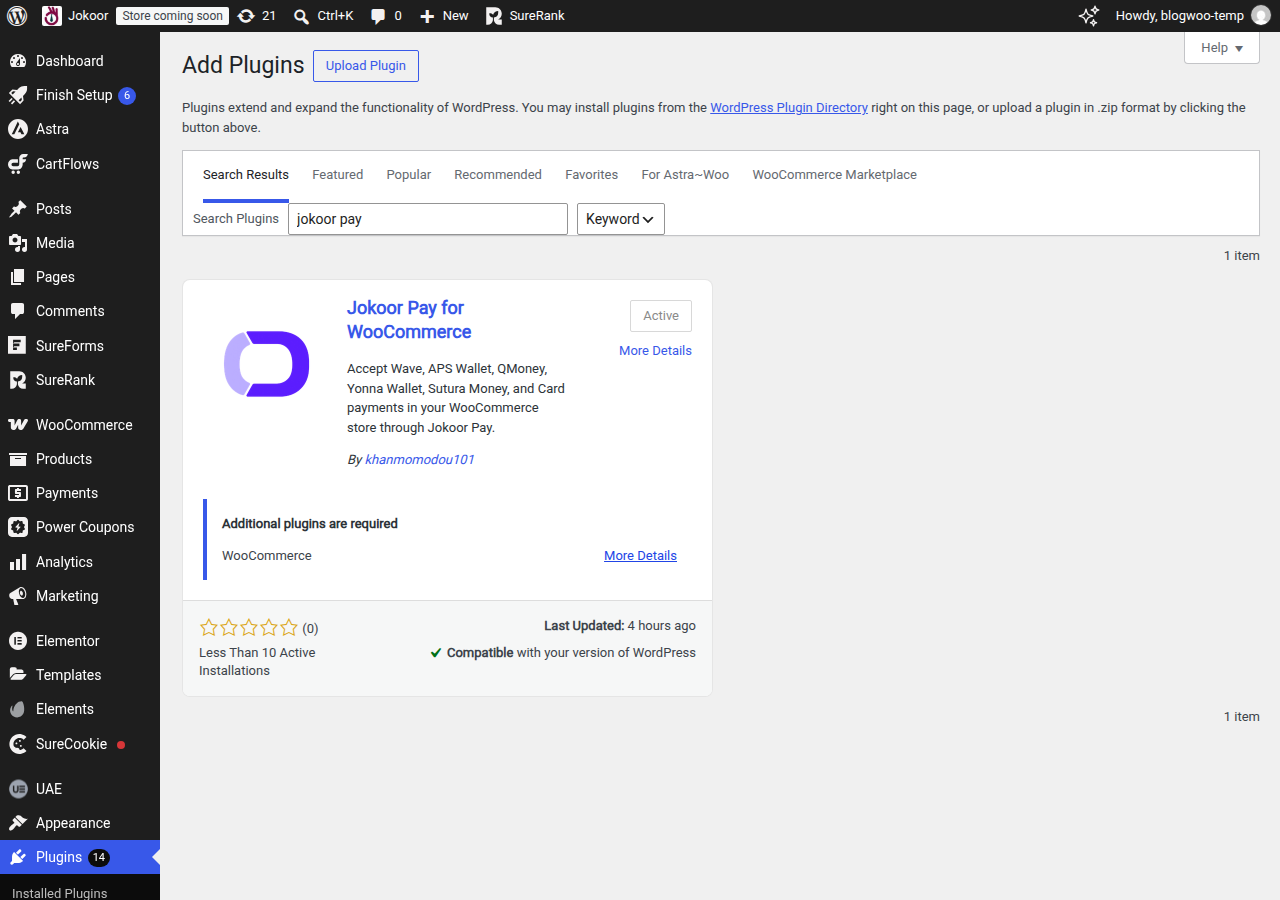Open SureRank in sidebar
This screenshot has width=1280, height=900.
(x=80, y=380)
